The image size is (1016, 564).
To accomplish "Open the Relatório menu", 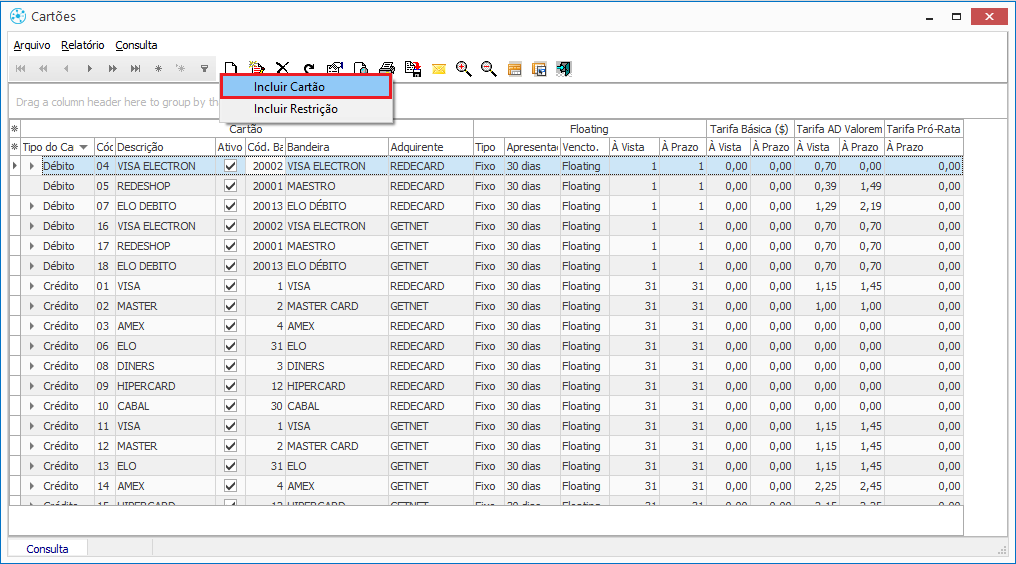I will 82,45.
